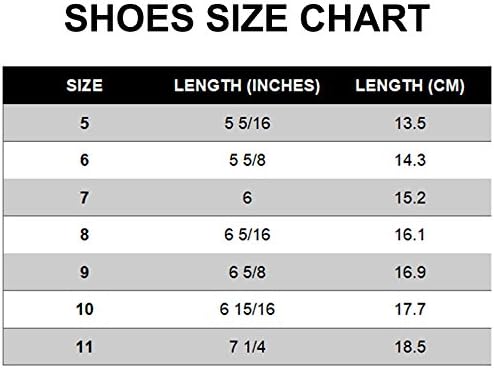
Task: Click the 16.9 cm value
Action: coord(410,272)
